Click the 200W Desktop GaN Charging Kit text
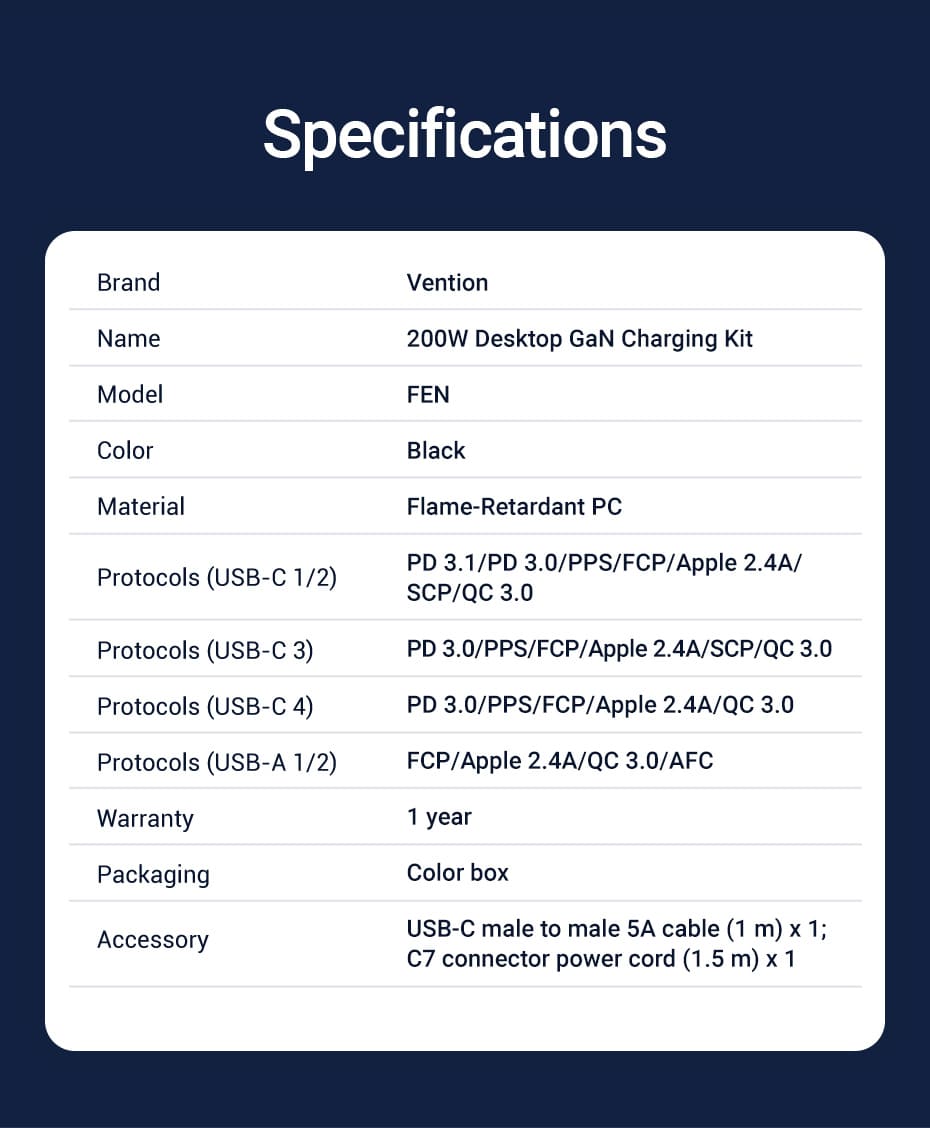This screenshot has width=930, height=1128. pyautogui.click(x=579, y=339)
